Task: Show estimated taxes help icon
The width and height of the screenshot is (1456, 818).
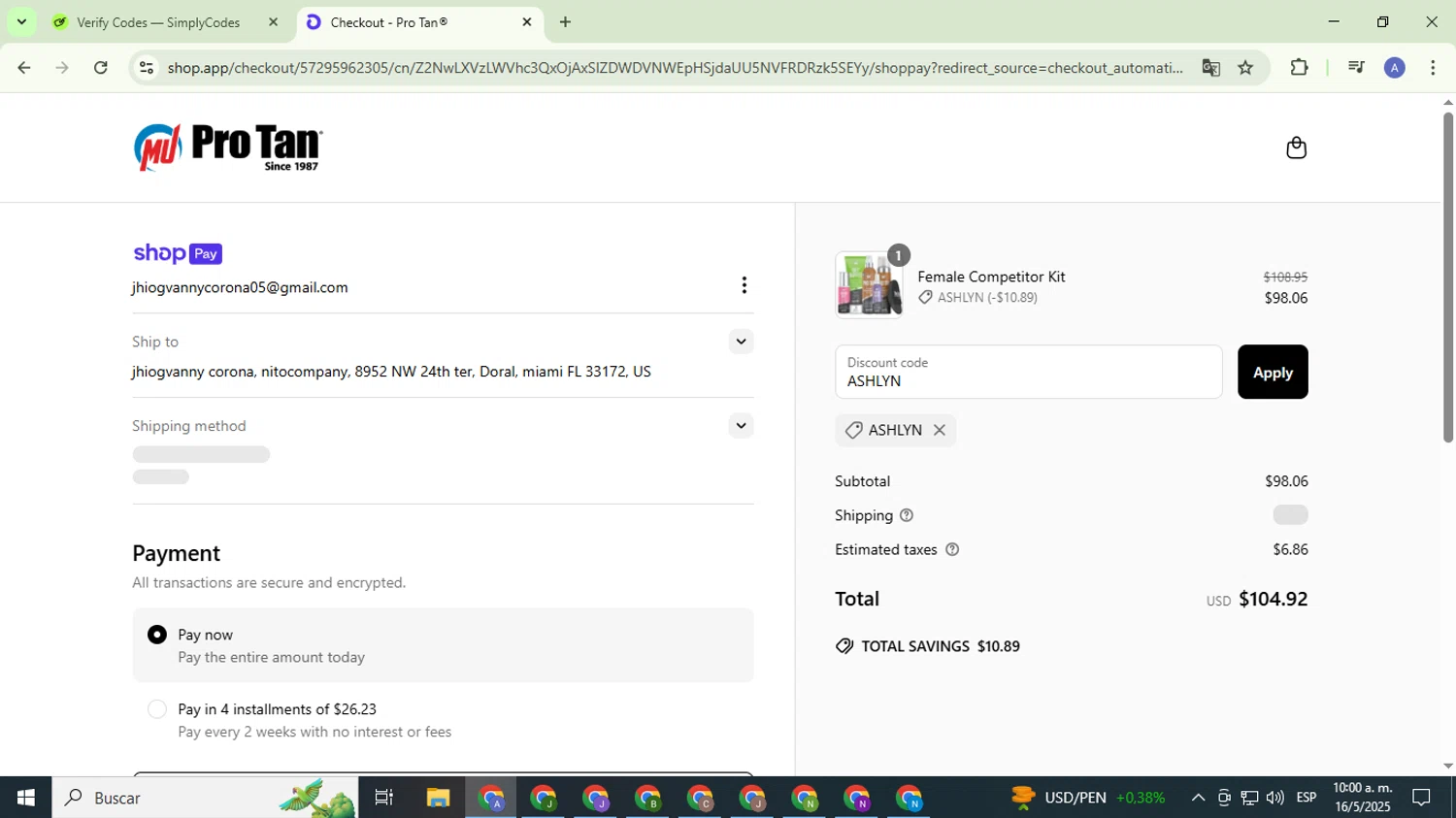Action: [952, 549]
